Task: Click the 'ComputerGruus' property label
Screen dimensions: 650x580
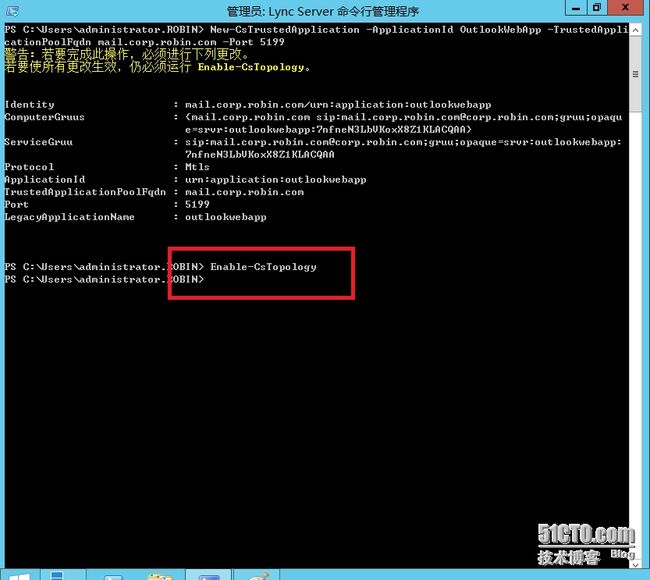Action: pyautogui.click(x=44, y=117)
